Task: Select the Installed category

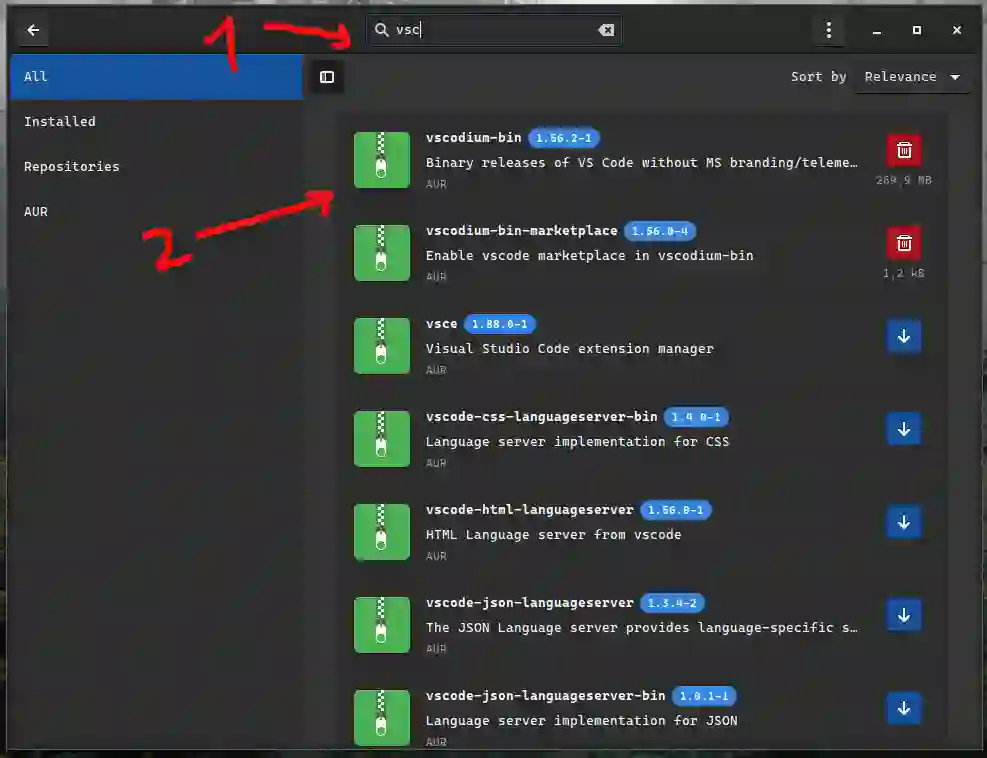Action: point(156,122)
